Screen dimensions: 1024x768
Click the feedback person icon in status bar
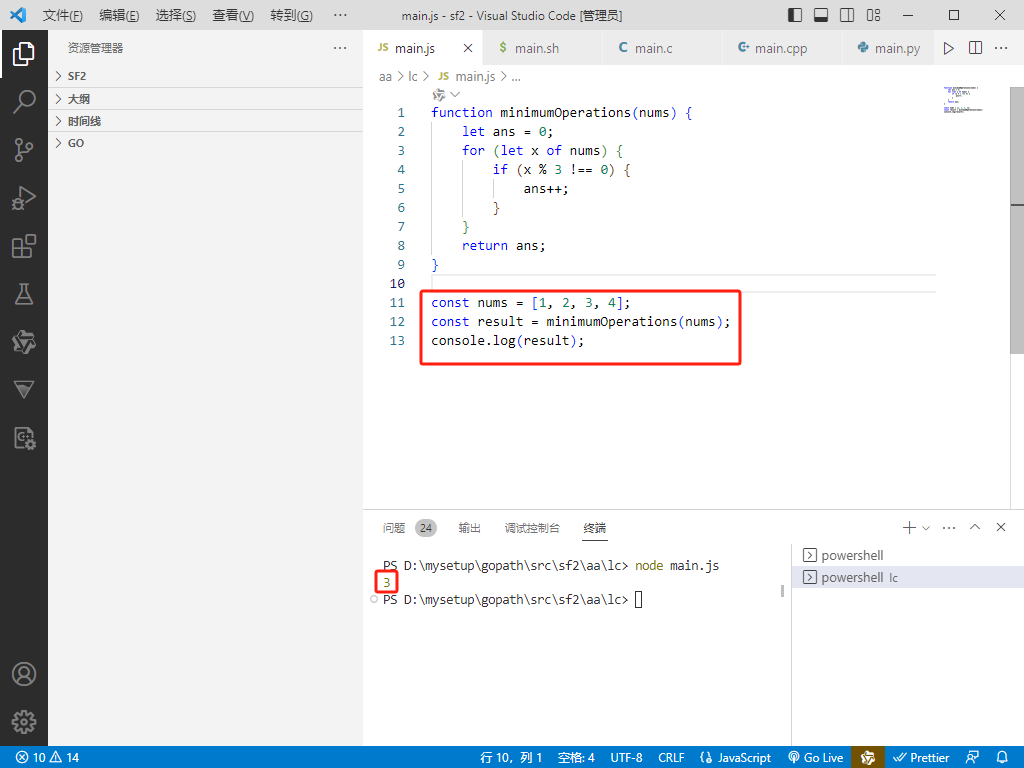[x=972, y=757]
